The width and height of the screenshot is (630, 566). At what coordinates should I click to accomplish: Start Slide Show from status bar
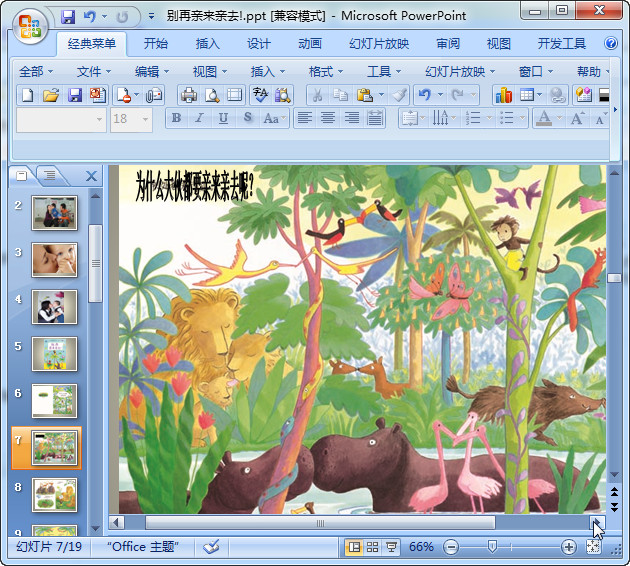391,547
